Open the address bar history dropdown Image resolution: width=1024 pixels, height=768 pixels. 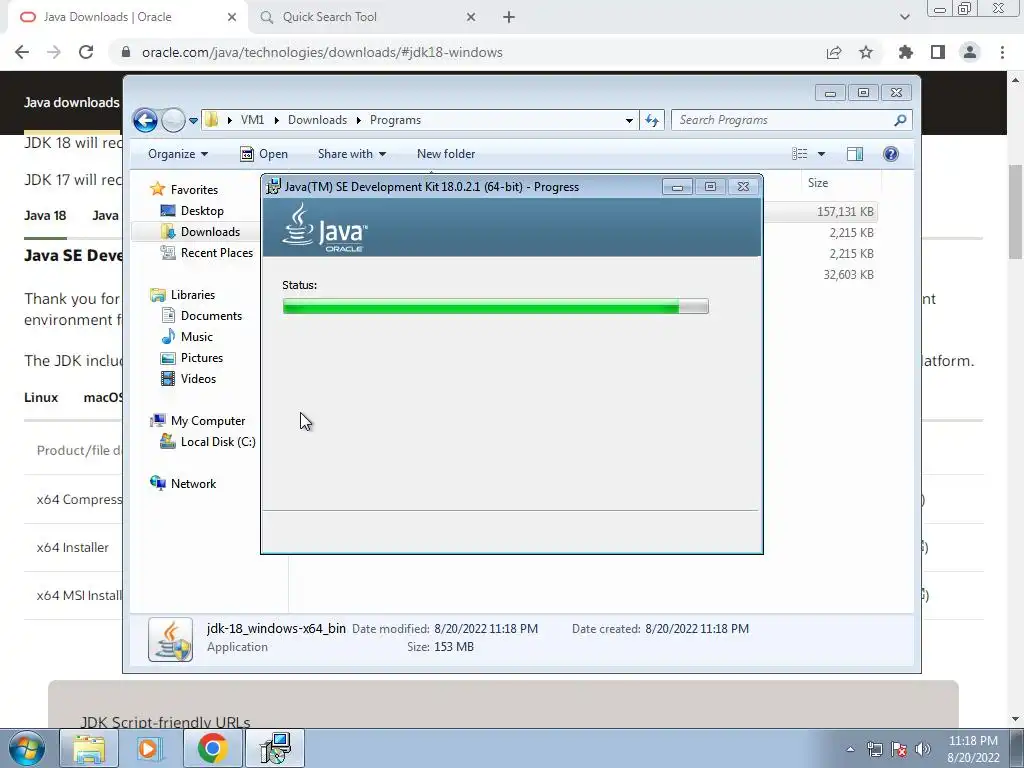tap(629, 120)
